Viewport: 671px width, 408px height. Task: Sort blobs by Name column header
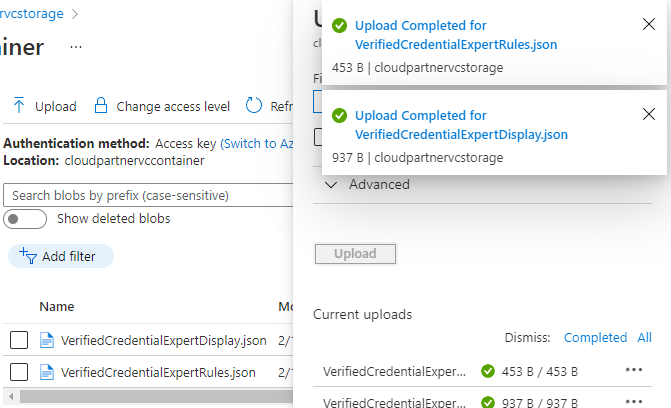click(x=57, y=307)
